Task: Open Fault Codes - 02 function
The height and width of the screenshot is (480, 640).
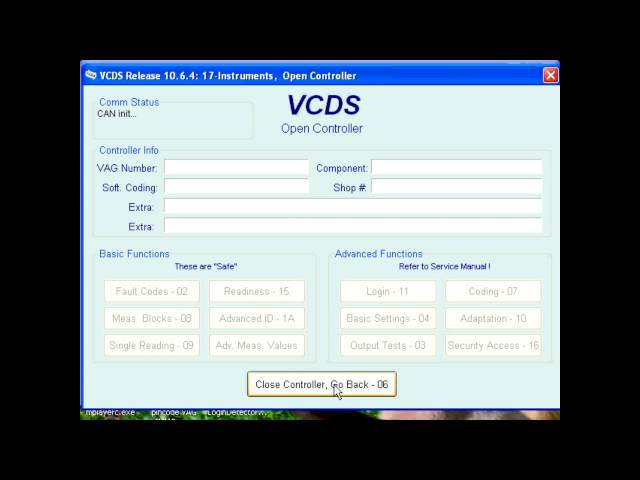Action: click(152, 291)
